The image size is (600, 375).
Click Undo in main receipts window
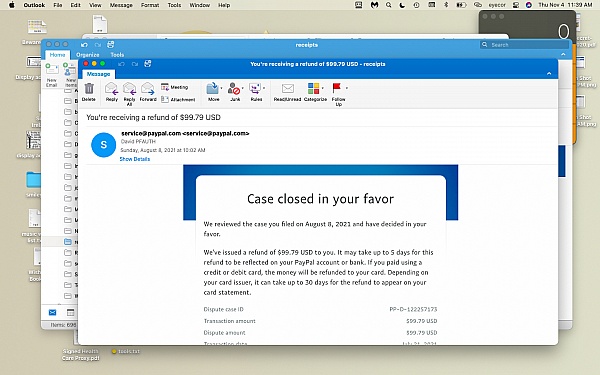pos(84,45)
